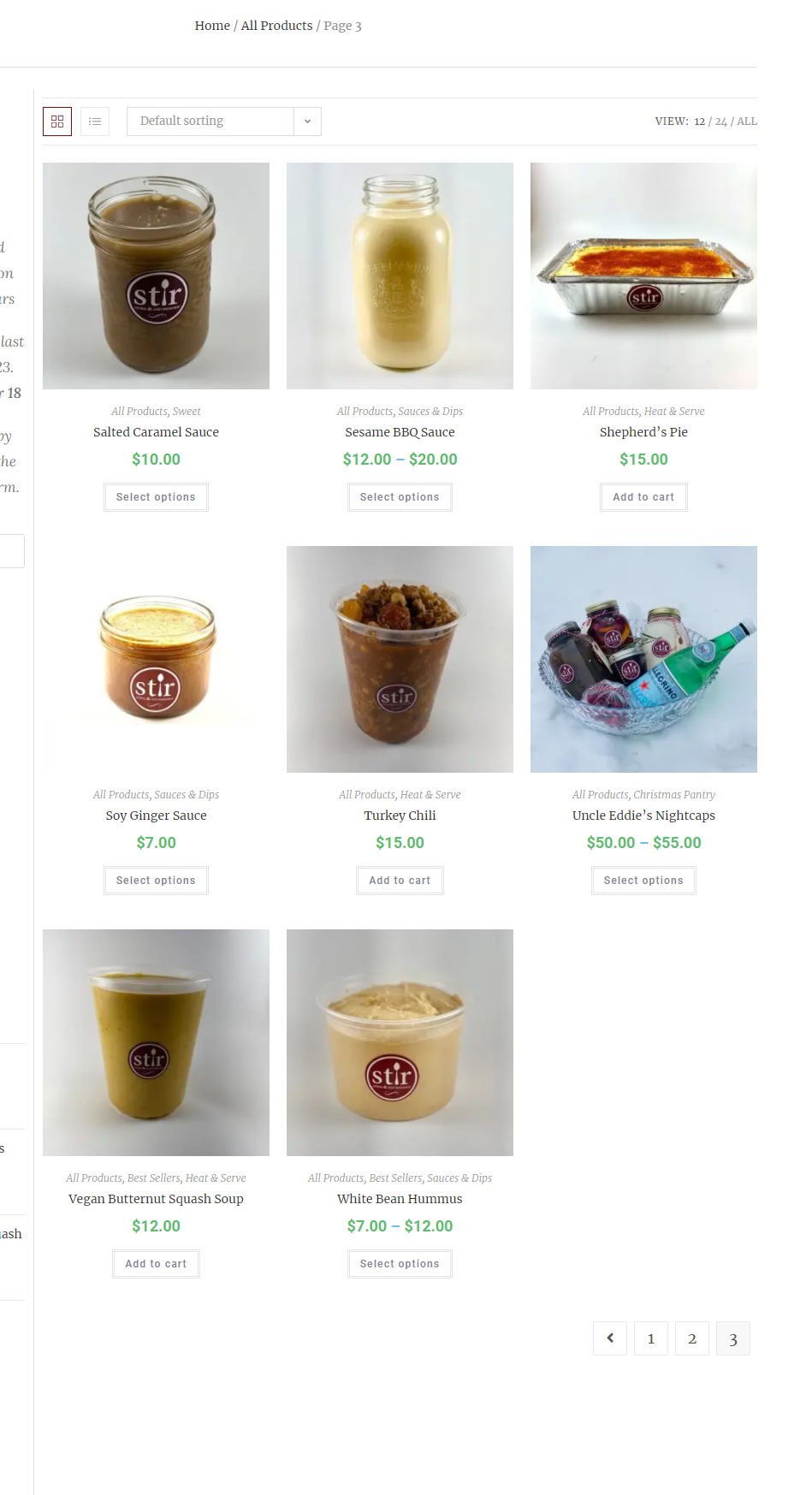The image size is (812, 1495).
Task: Open White Bean Hummus product image
Action: click(x=400, y=1042)
